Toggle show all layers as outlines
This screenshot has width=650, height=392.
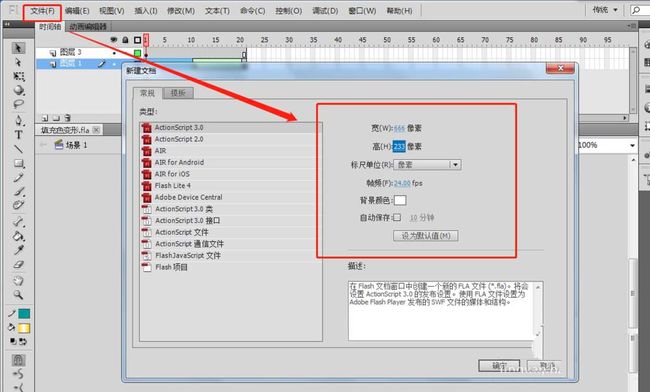click(137, 40)
